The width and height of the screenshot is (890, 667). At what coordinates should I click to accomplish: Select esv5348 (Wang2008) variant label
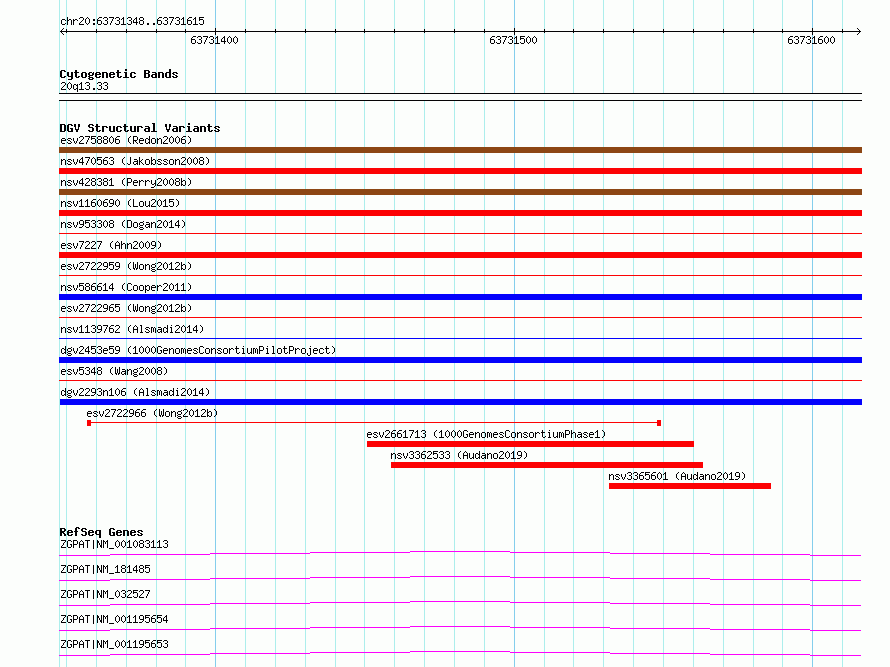point(114,371)
